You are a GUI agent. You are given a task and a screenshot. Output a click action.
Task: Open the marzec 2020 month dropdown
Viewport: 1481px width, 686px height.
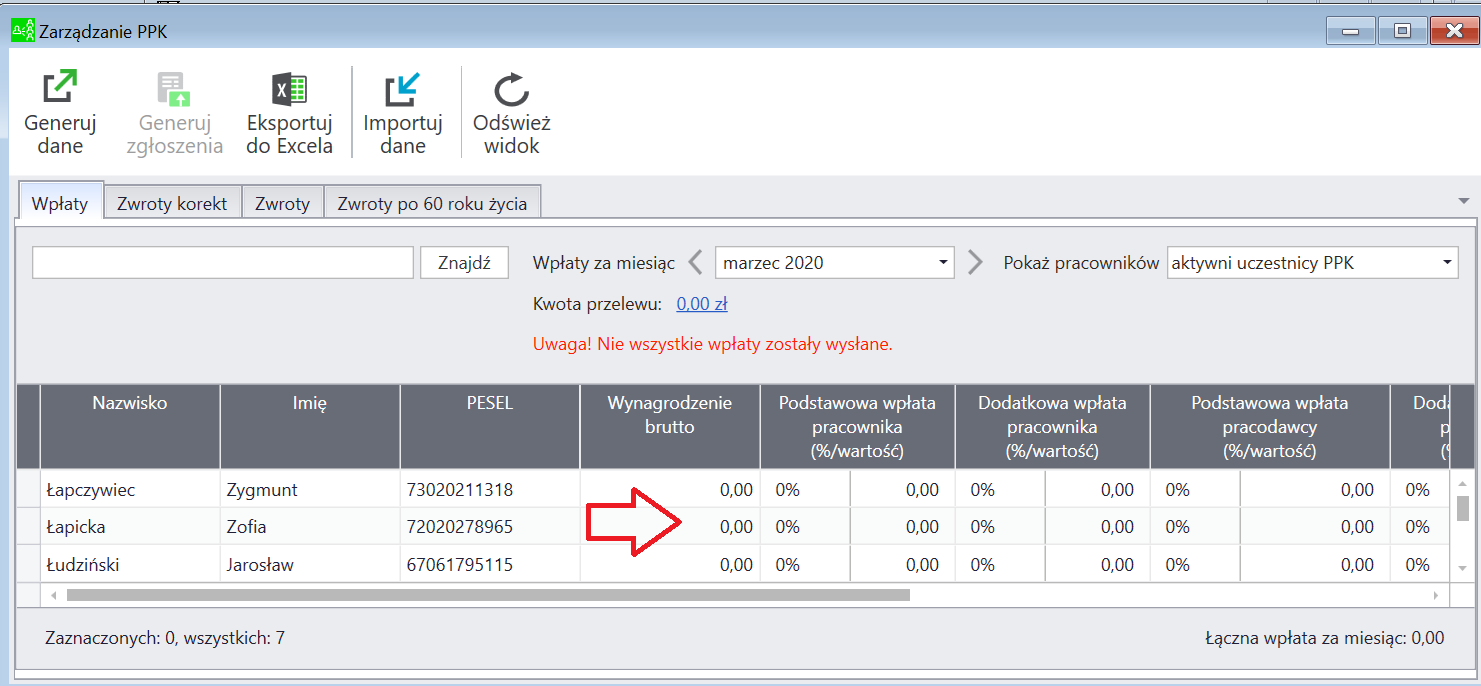834,263
